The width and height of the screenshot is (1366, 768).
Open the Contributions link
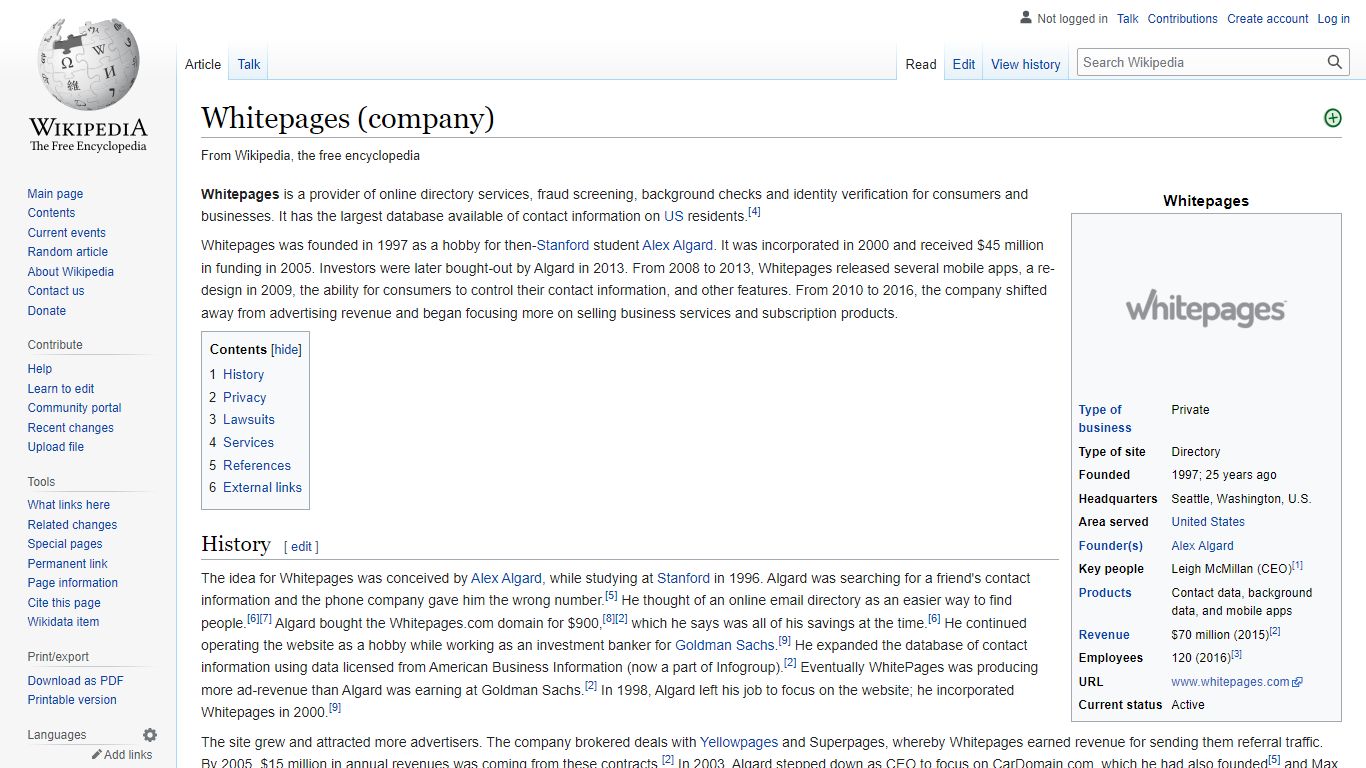point(1183,18)
